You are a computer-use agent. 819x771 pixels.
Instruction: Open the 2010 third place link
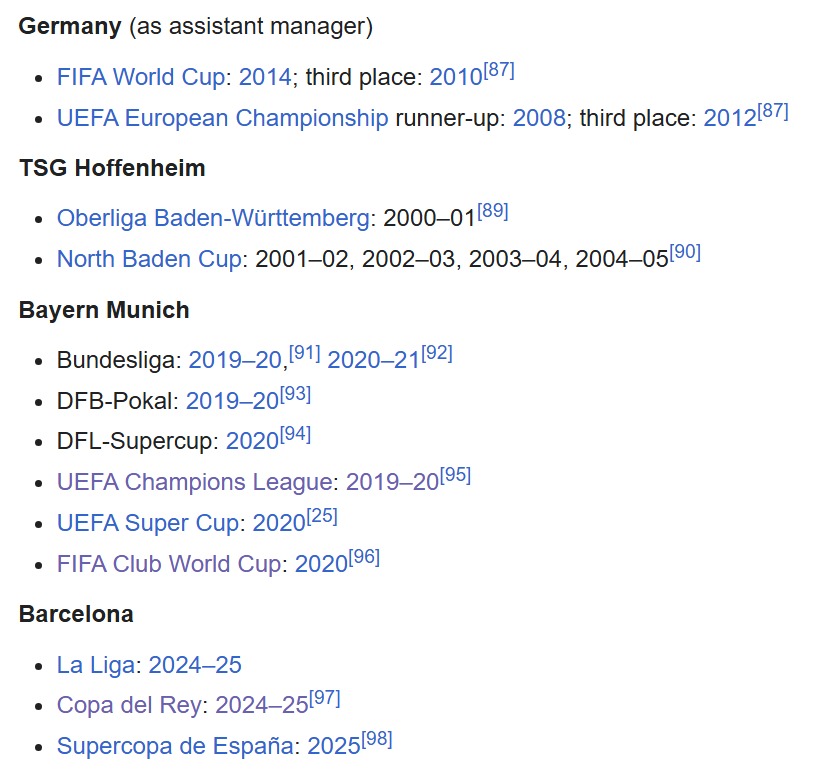coord(456,77)
